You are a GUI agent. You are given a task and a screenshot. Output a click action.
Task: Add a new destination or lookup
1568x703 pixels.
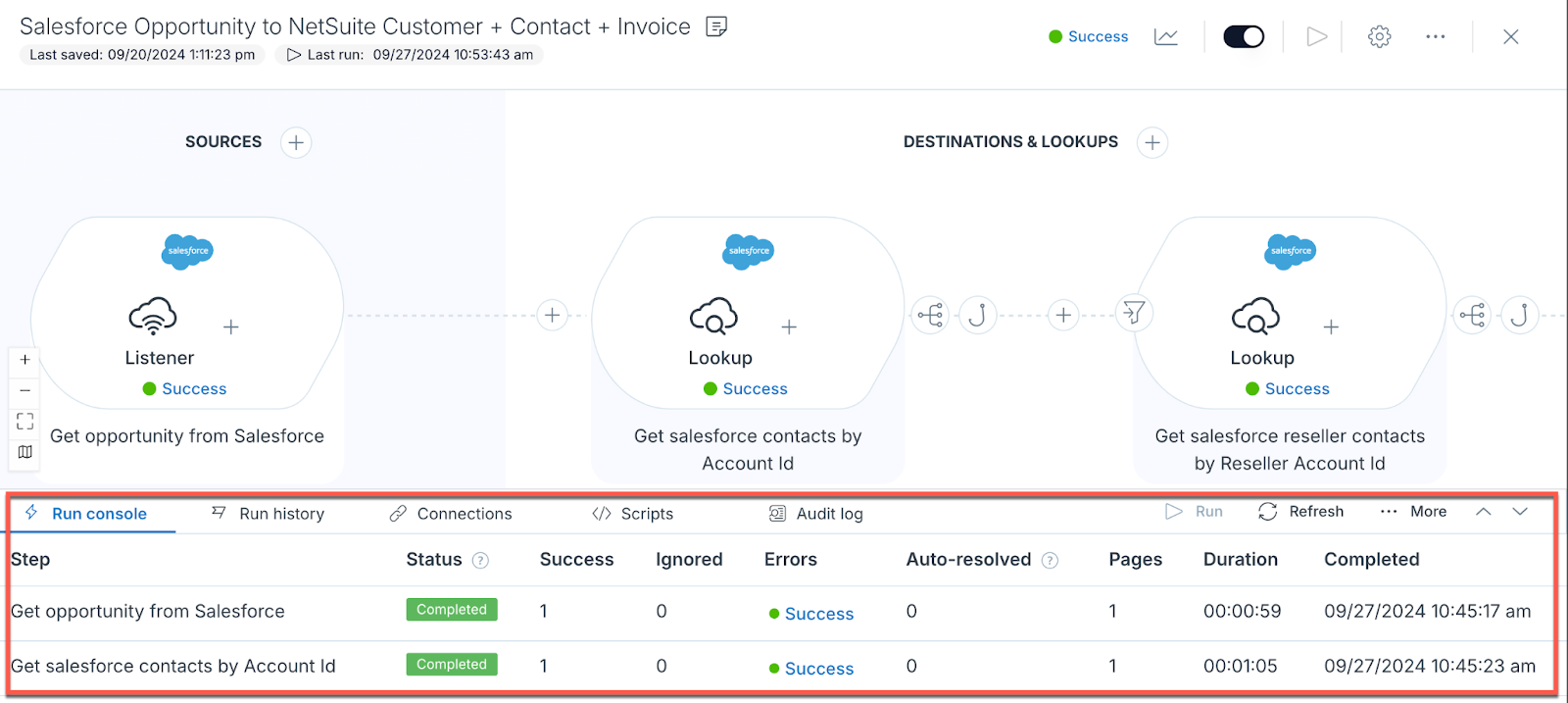click(x=1152, y=142)
